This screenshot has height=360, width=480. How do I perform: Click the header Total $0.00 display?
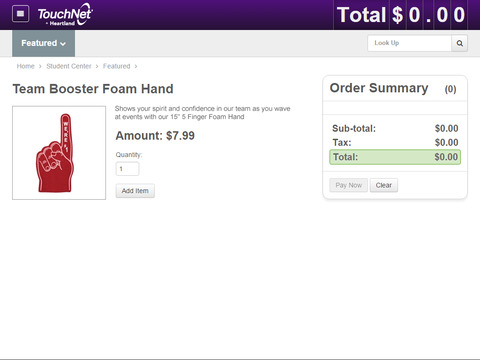[401, 15]
